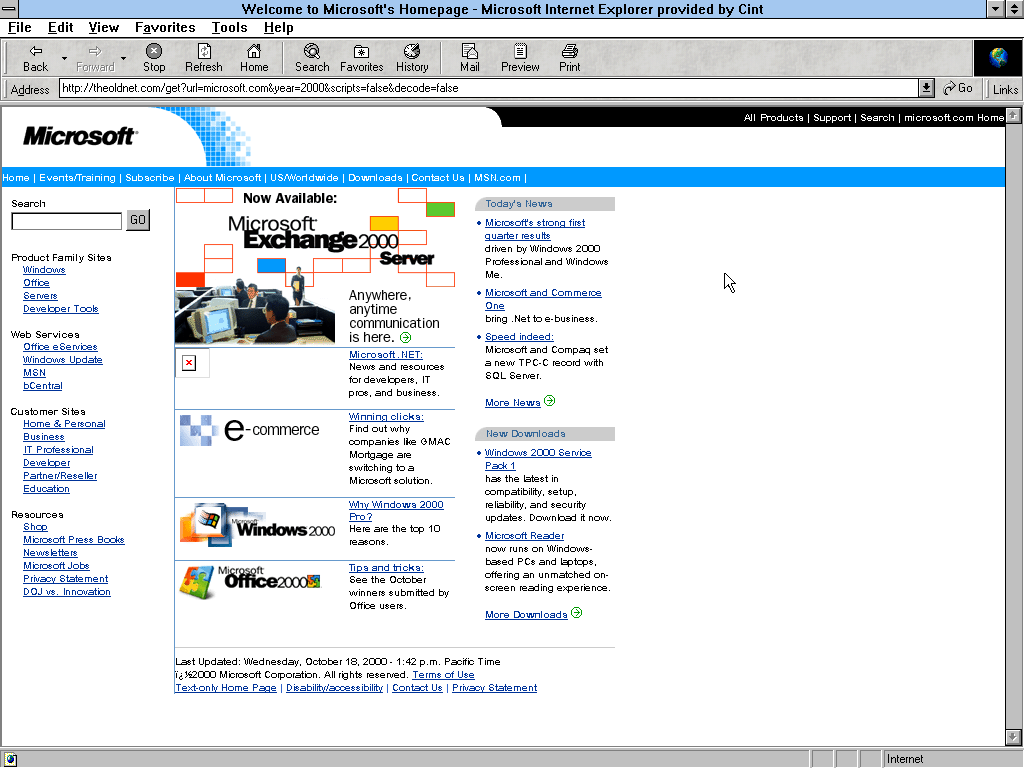Click the broken image placeholder
Screen dimensions: 1024x768
[x=192, y=363]
